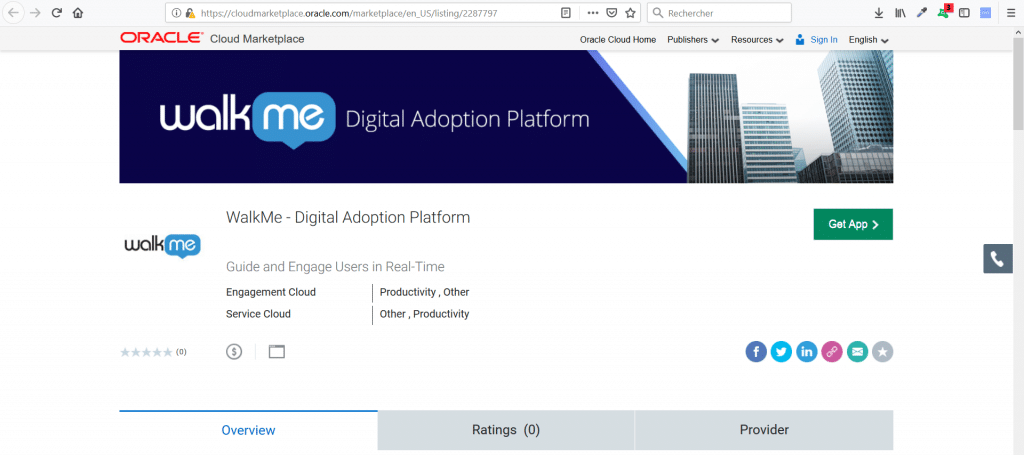Click the Get App button
This screenshot has height=455, width=1024.
(x=853, y=225)
